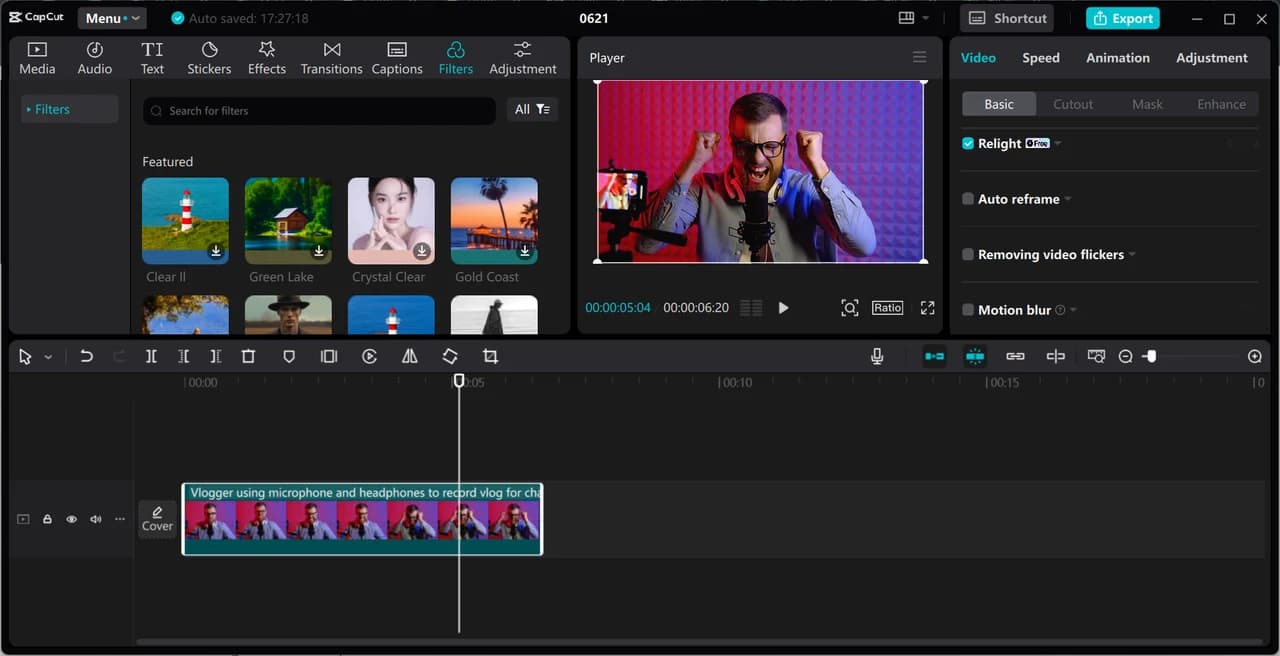This screenshot has width=1280, height=656.
Task: Switch to the Text panel
Action: pos(152,59)
